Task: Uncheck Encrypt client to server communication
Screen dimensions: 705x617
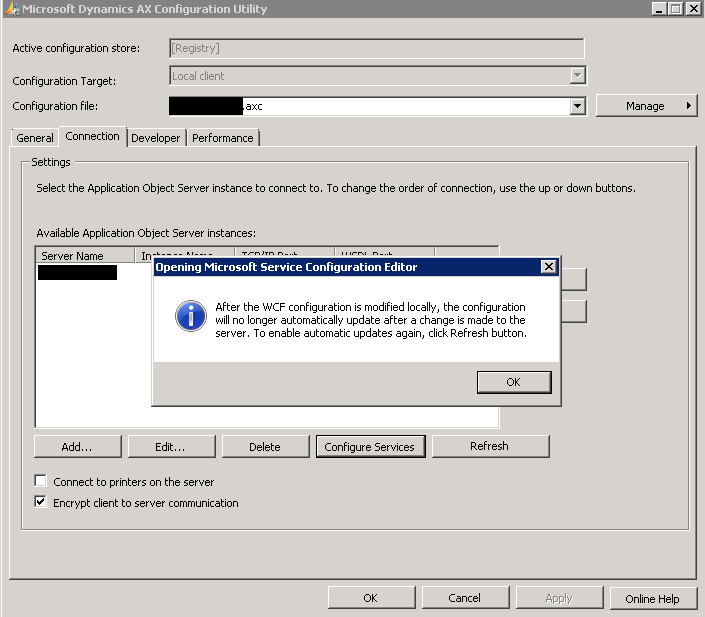Action: [x=40, y=501]
